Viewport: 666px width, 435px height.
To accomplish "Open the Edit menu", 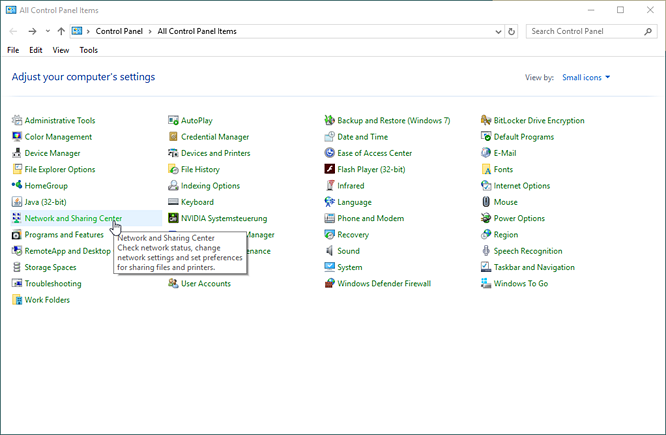I will (x=36, y=50).
